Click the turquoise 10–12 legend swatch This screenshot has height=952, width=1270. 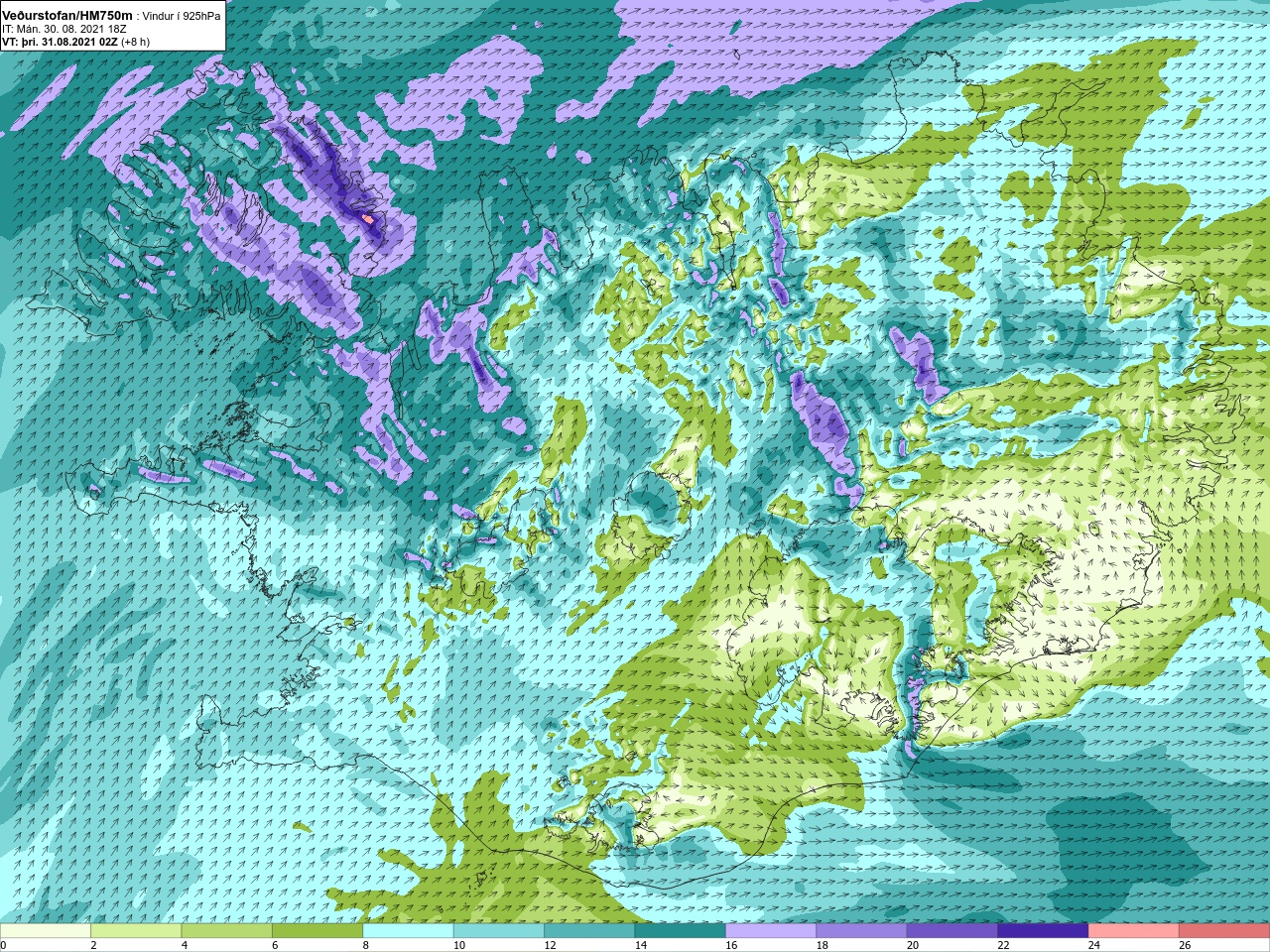click(x=499, y=931)
